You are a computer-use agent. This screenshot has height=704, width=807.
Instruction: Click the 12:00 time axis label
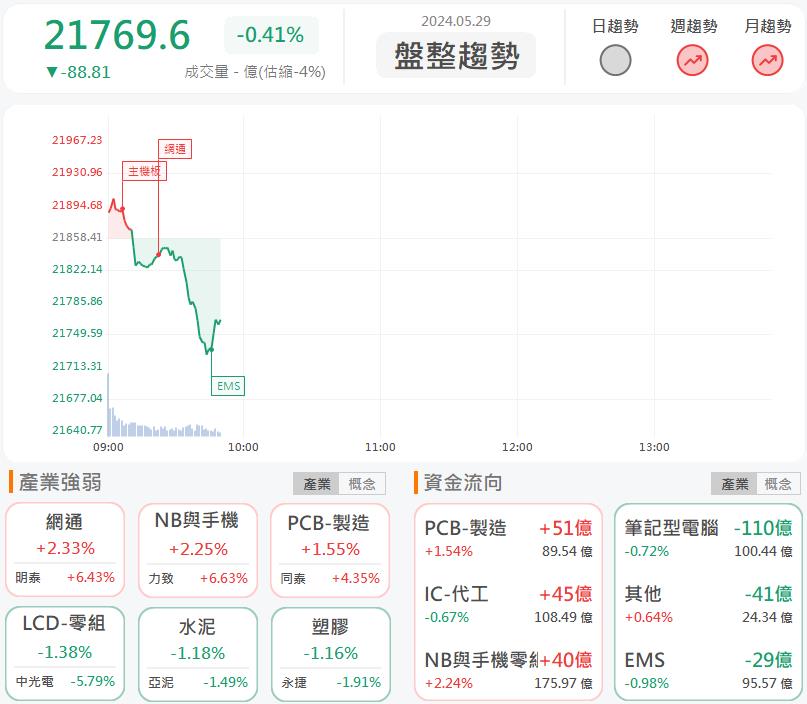(517, 447)
